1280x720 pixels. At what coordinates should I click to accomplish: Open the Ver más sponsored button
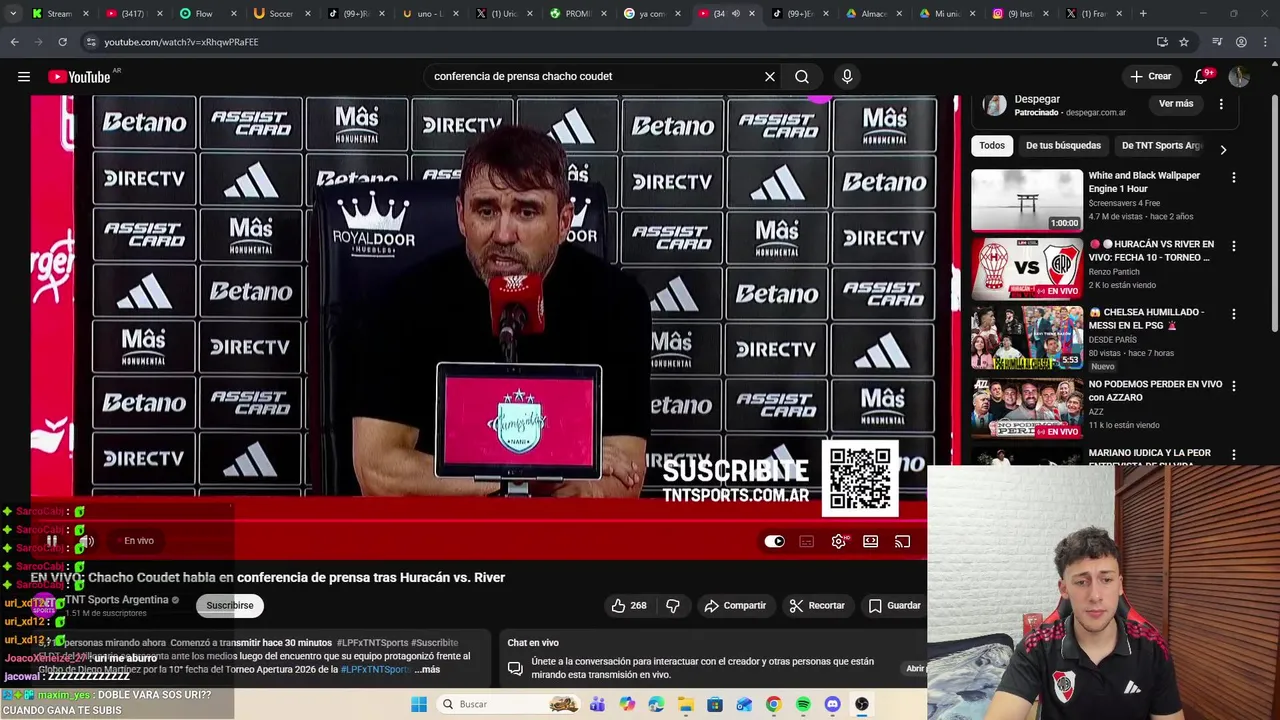tap(1176, 103)
